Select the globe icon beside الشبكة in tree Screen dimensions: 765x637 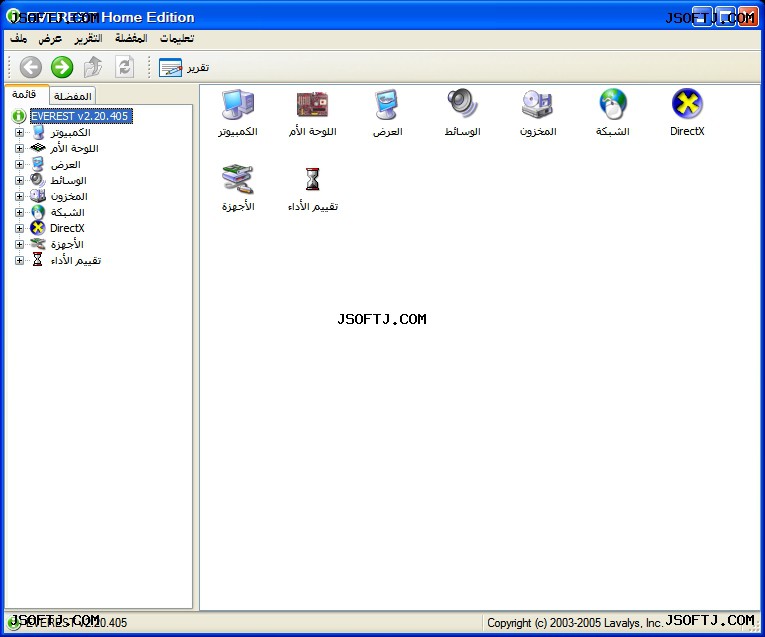point(38,212)
